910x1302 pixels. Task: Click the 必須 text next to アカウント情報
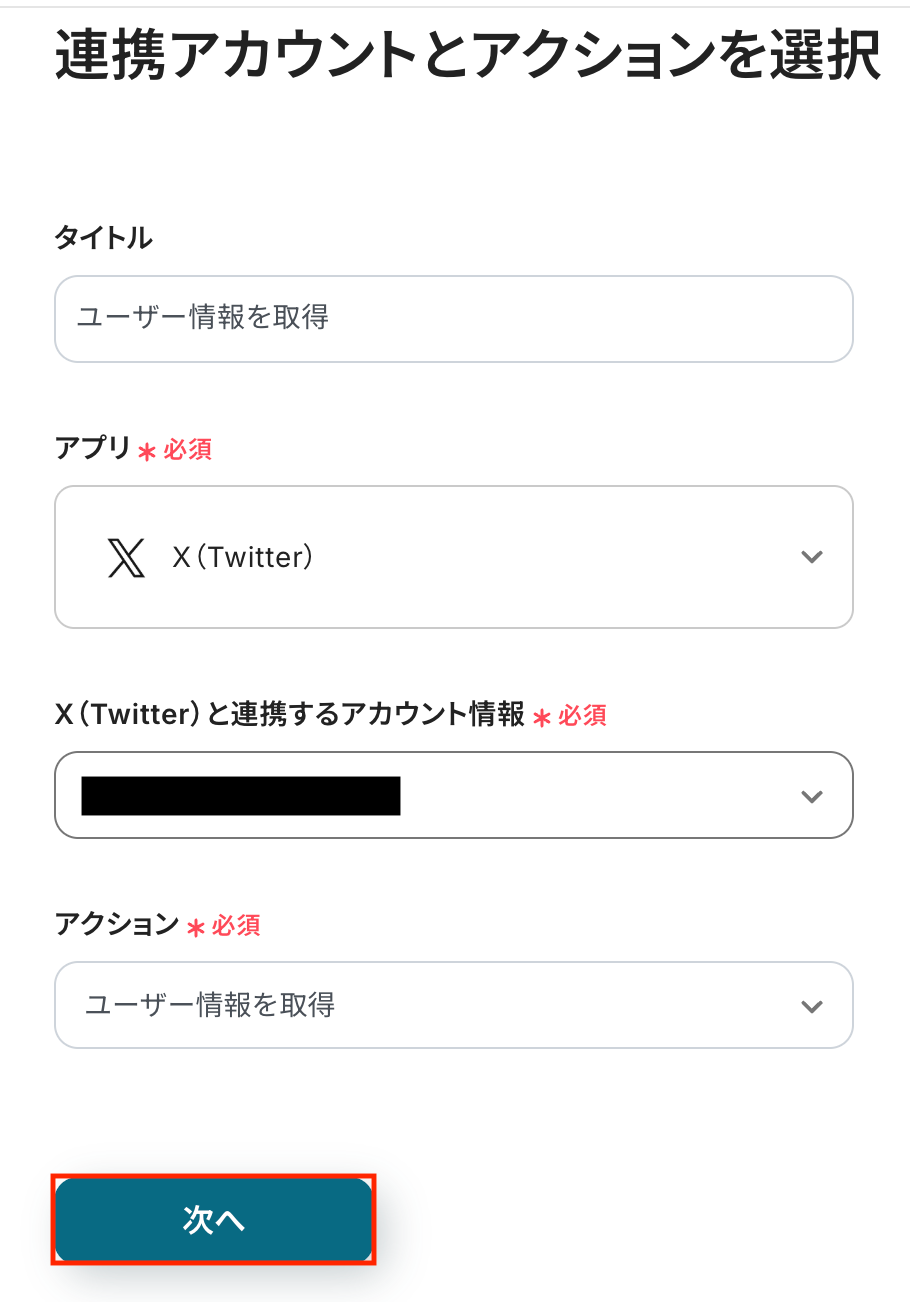click(x=583, y=716)
